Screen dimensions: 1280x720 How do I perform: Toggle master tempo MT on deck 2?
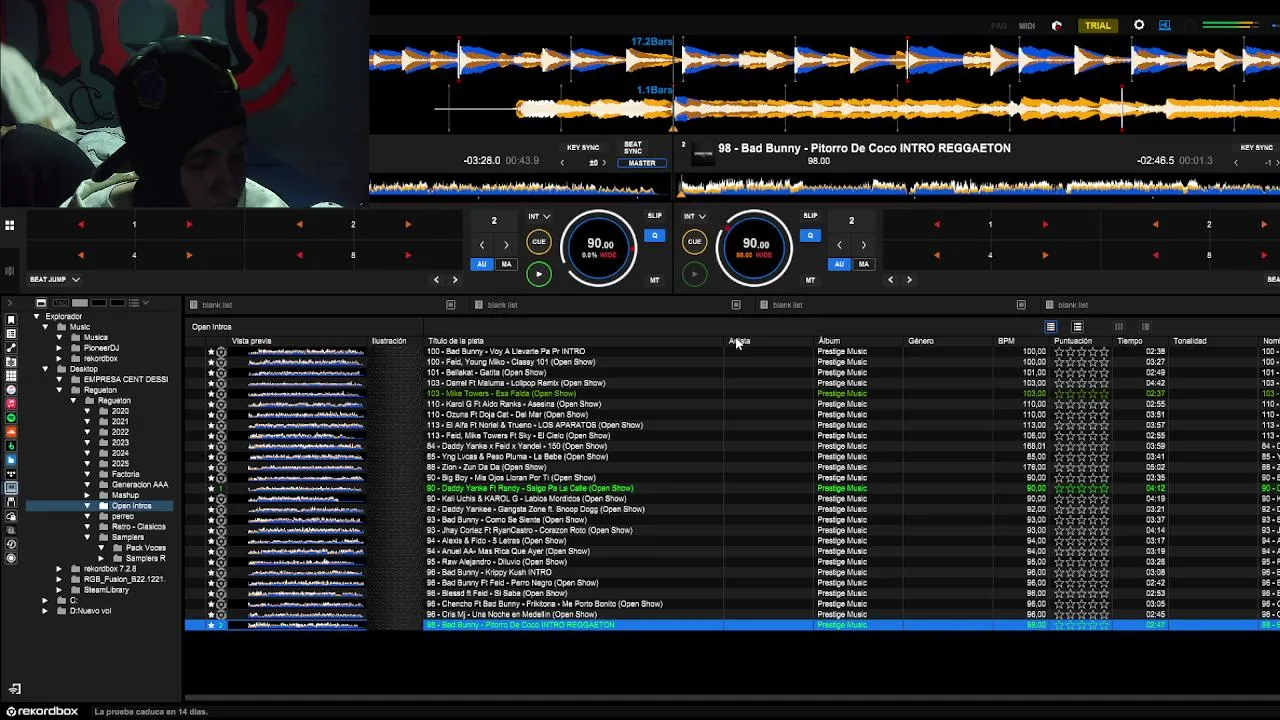[810, 280]
